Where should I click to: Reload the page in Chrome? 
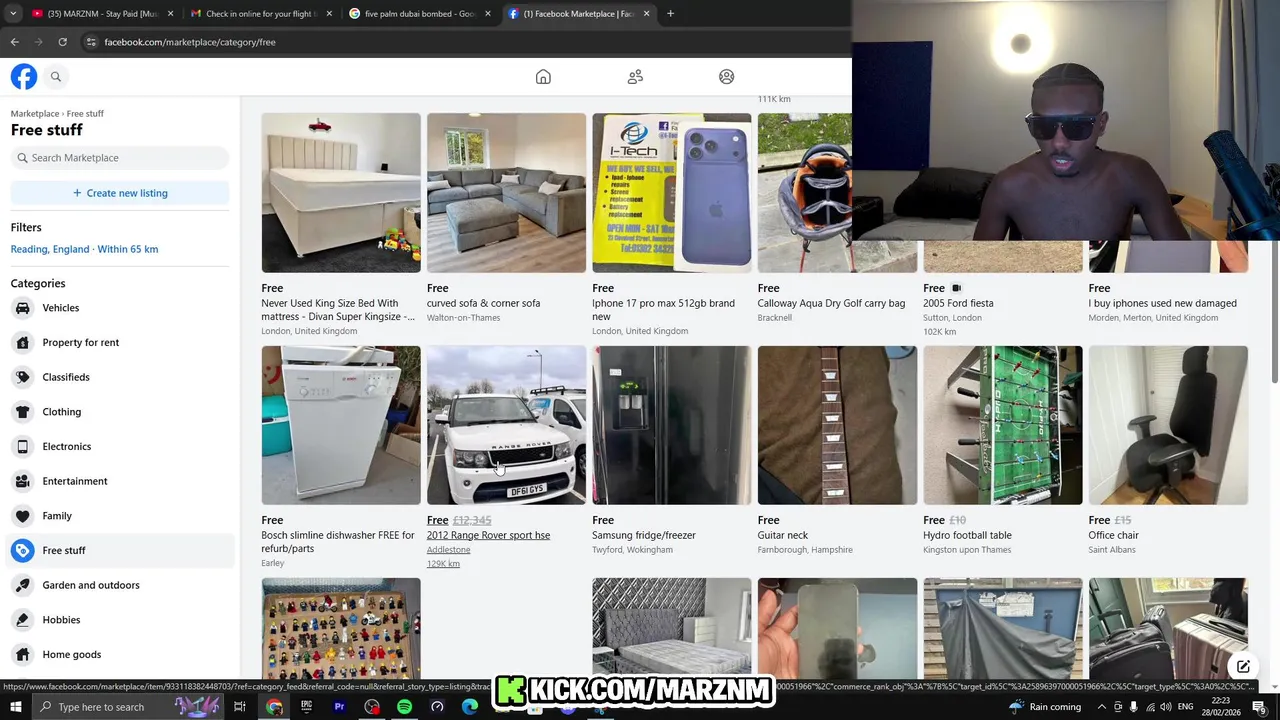[x=62, y=42]
